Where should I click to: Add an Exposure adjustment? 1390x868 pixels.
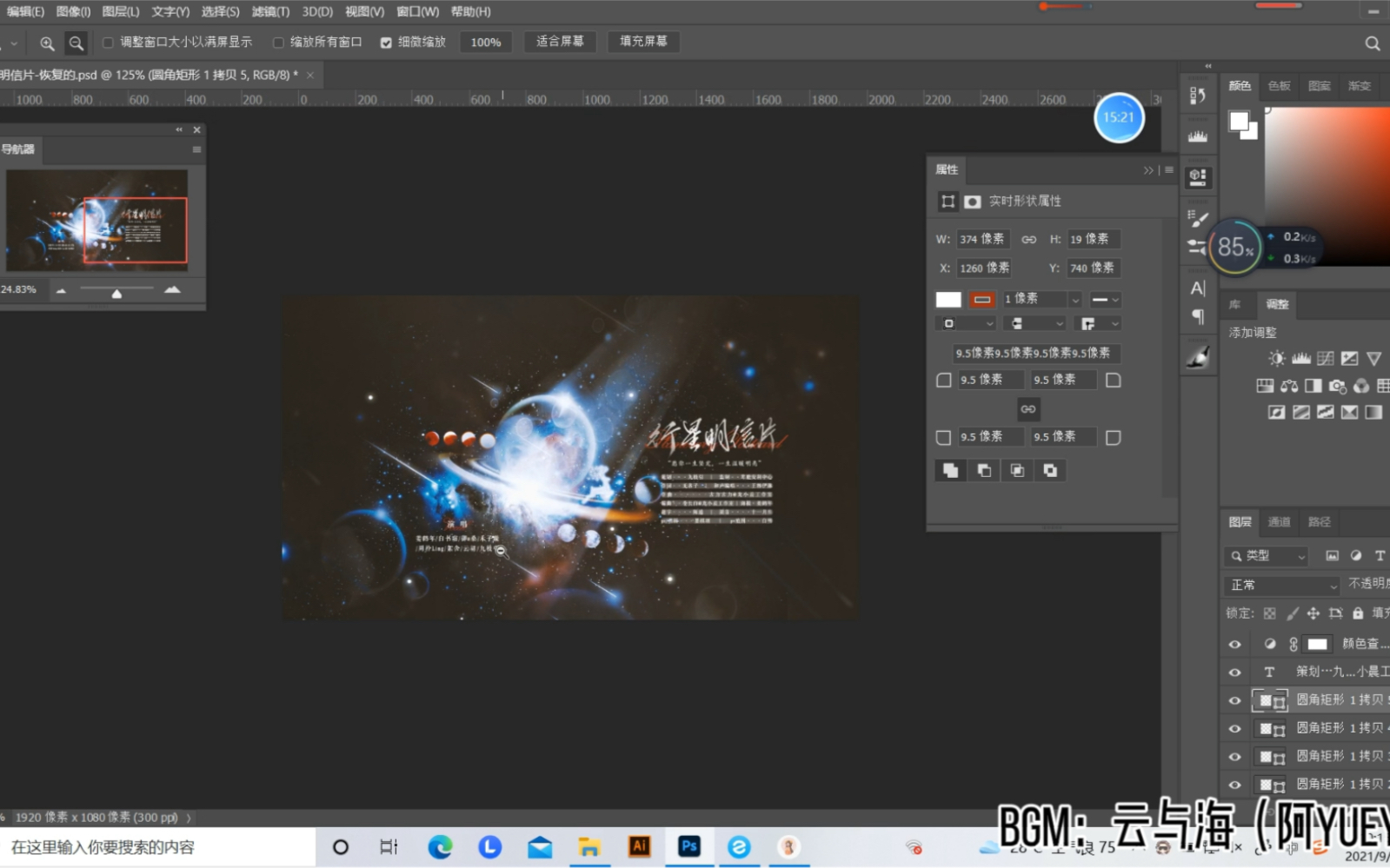tap(1349, 358)
